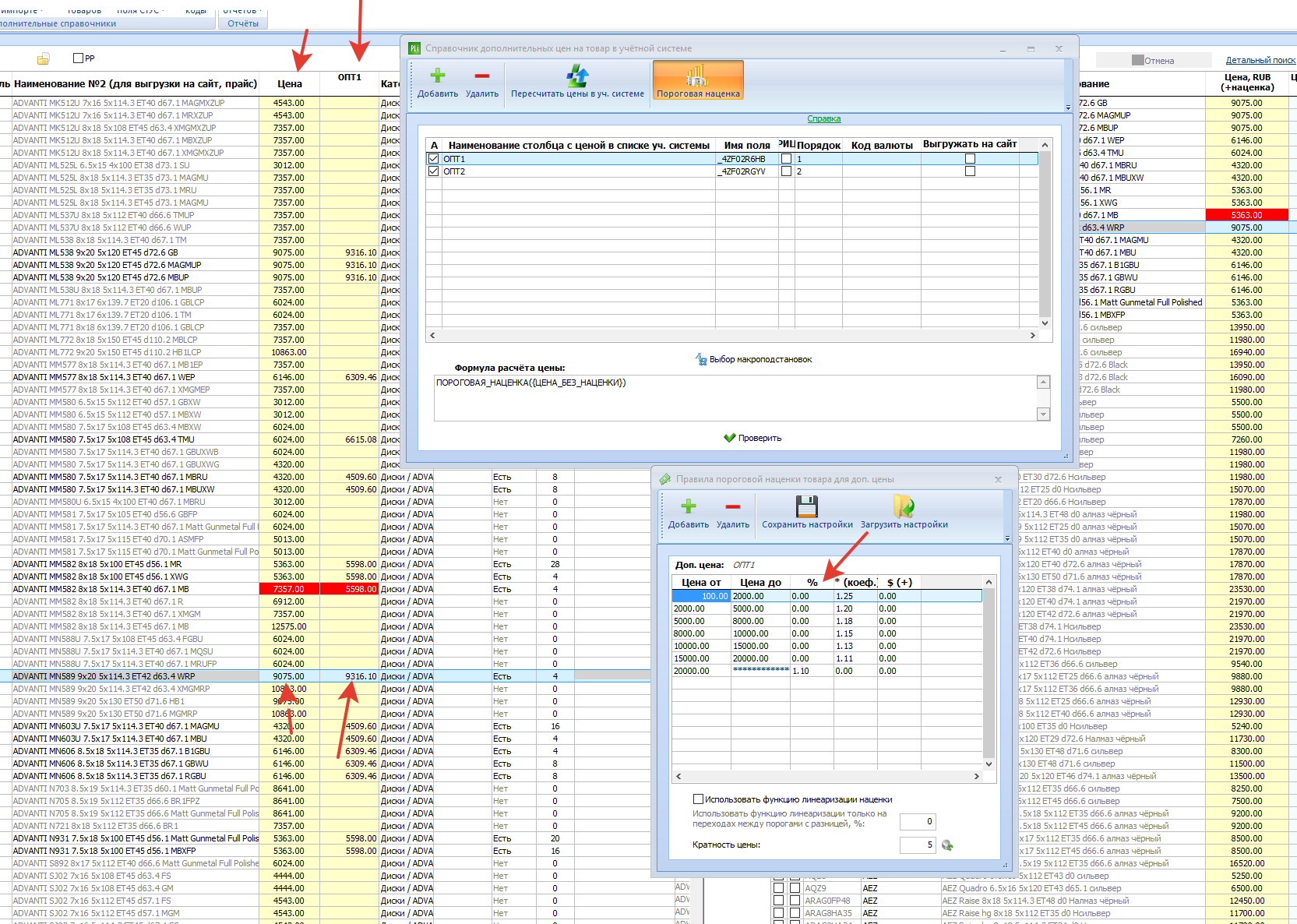Select the 20000.00 Цена от cell in last rule
This screenshot has height=924, width=1297.
[701, 671]
